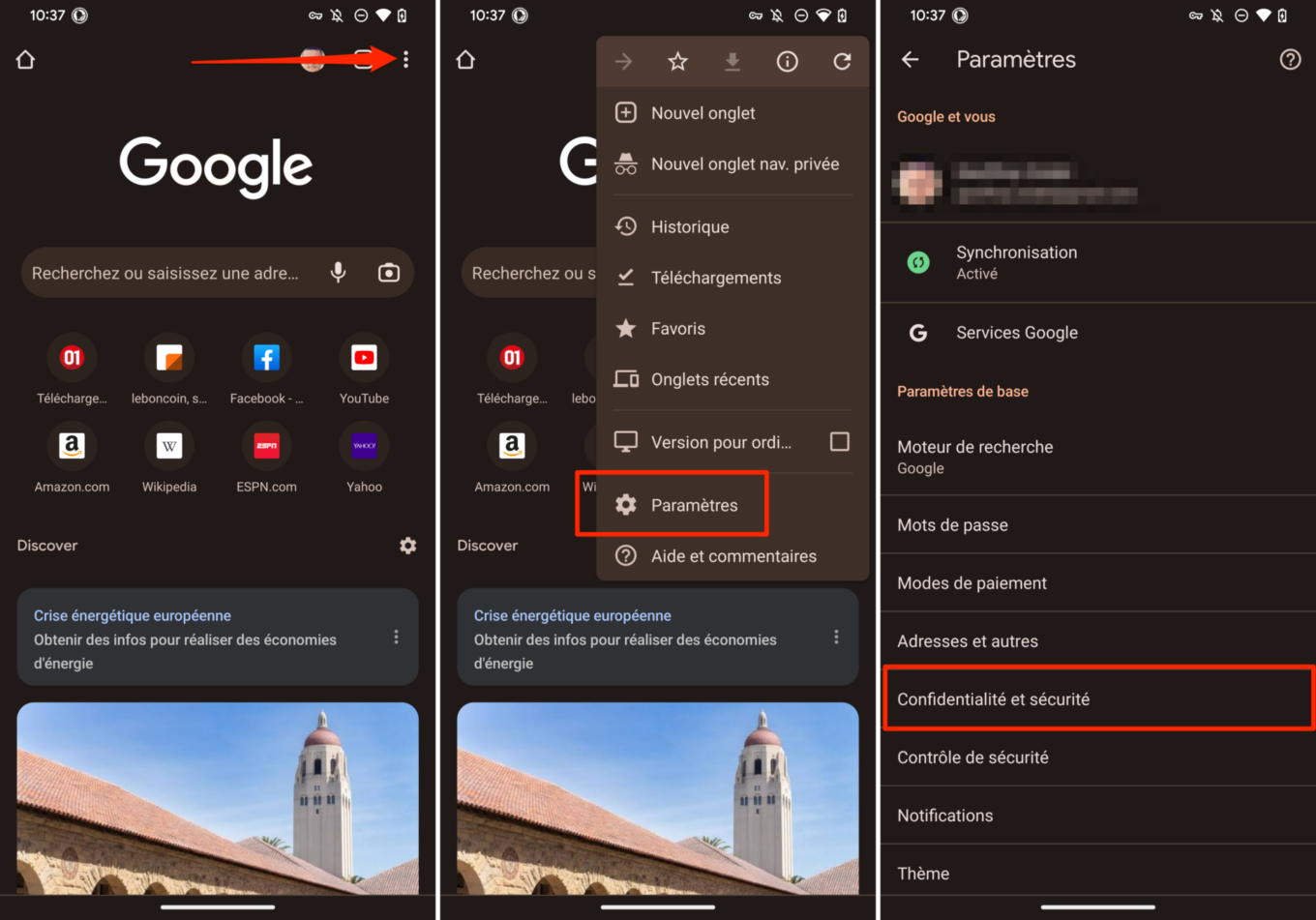Open Thème setting
Screen dimensions: 1316x920
pos(1098,874)
